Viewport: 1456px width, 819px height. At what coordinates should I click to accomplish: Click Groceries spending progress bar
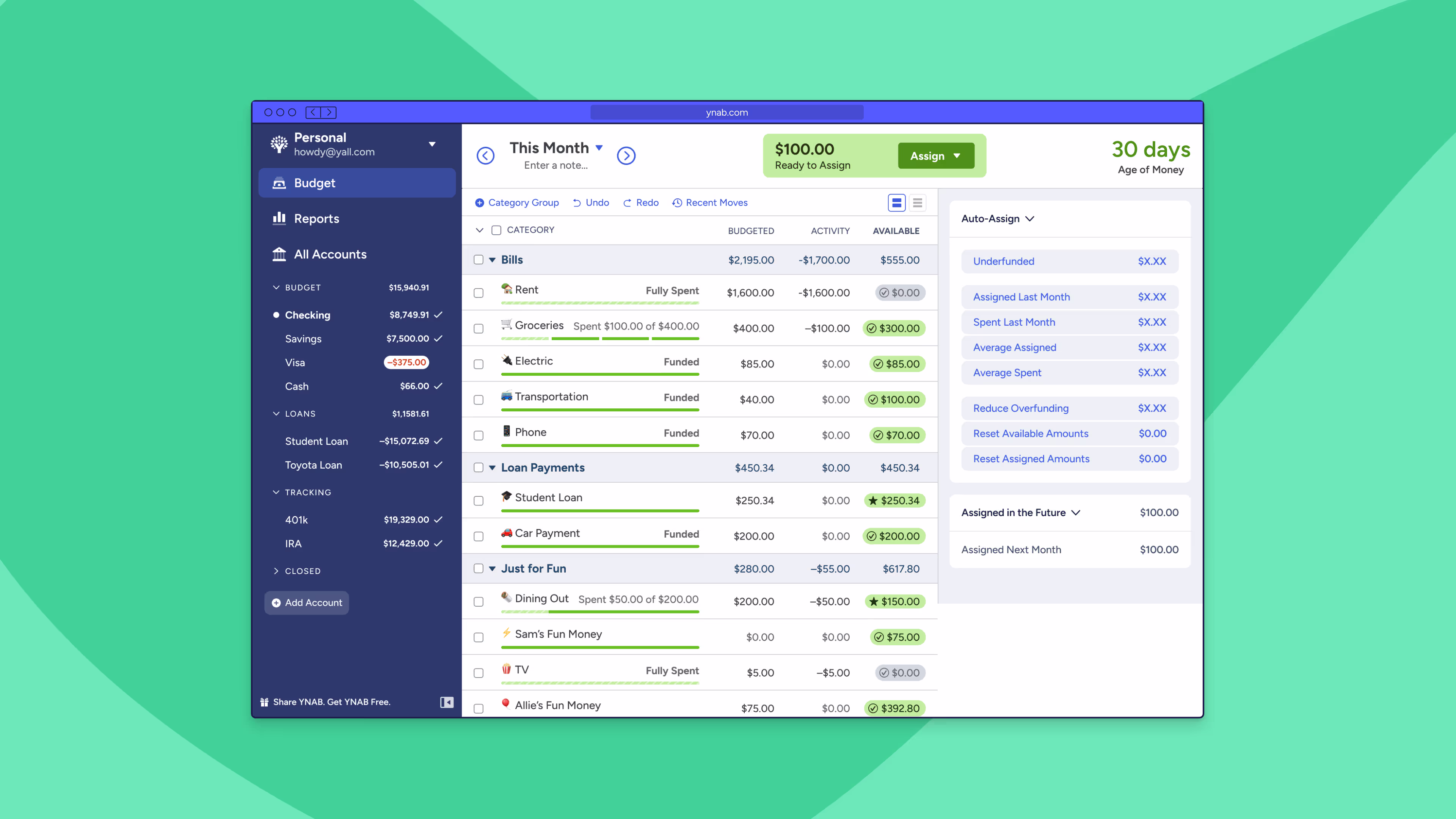coord(600,339)
